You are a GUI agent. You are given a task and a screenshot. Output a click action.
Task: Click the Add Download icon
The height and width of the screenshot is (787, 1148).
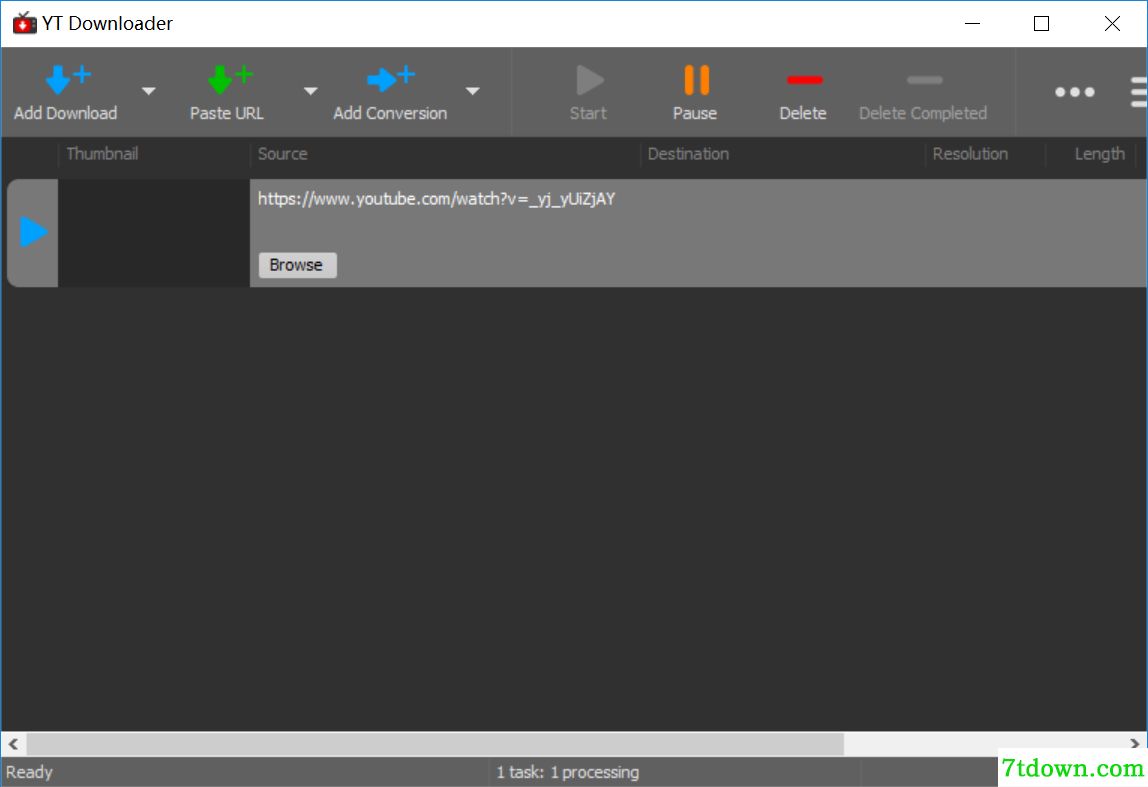tap(67, 80)
